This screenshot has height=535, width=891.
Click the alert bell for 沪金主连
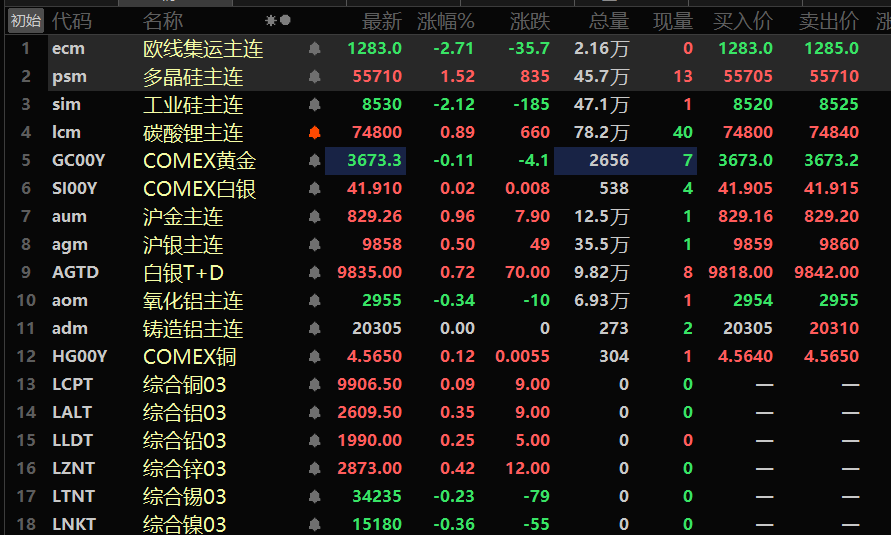tap(315, 216)
